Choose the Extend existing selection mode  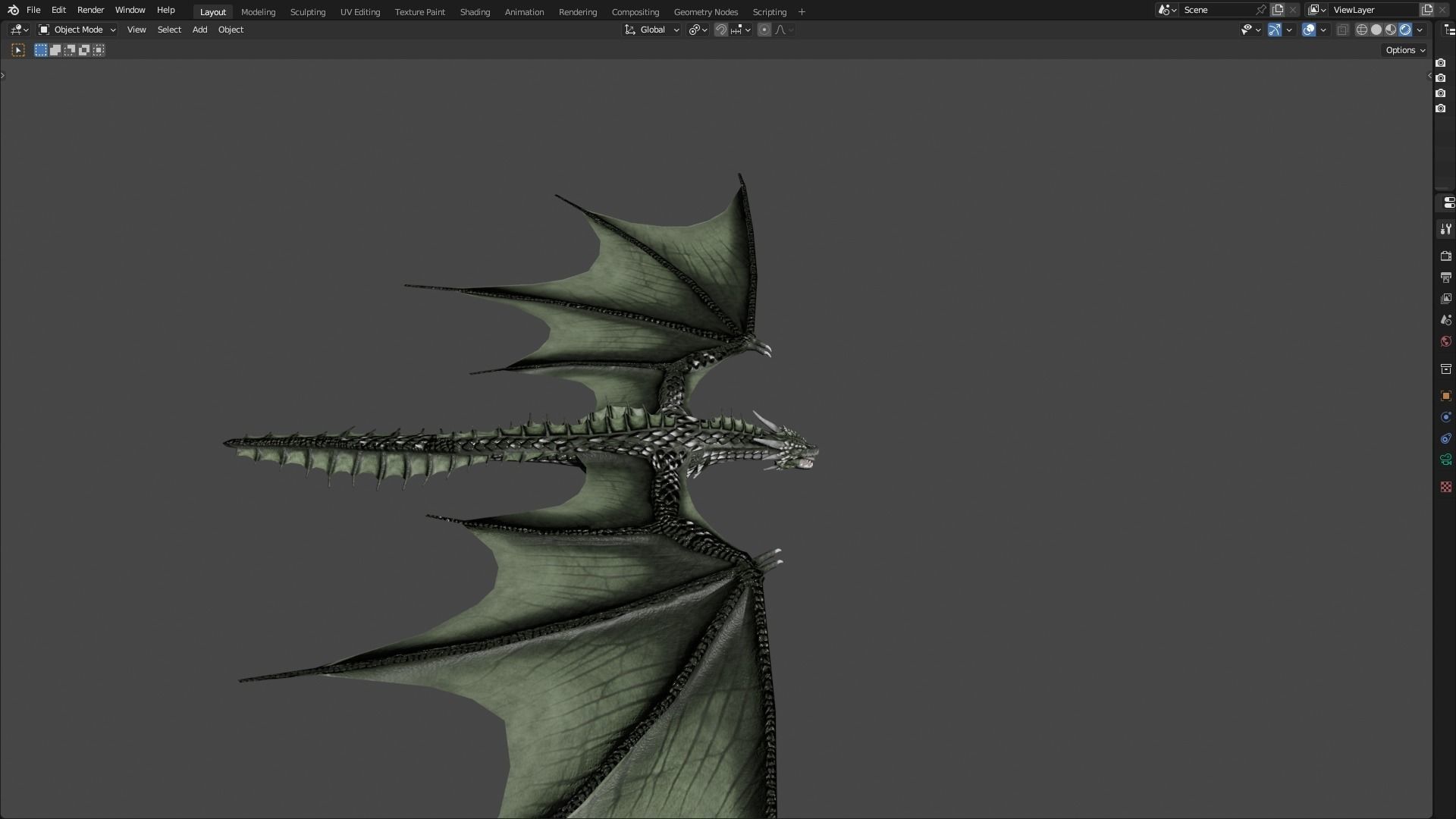[x=55, y=50]
